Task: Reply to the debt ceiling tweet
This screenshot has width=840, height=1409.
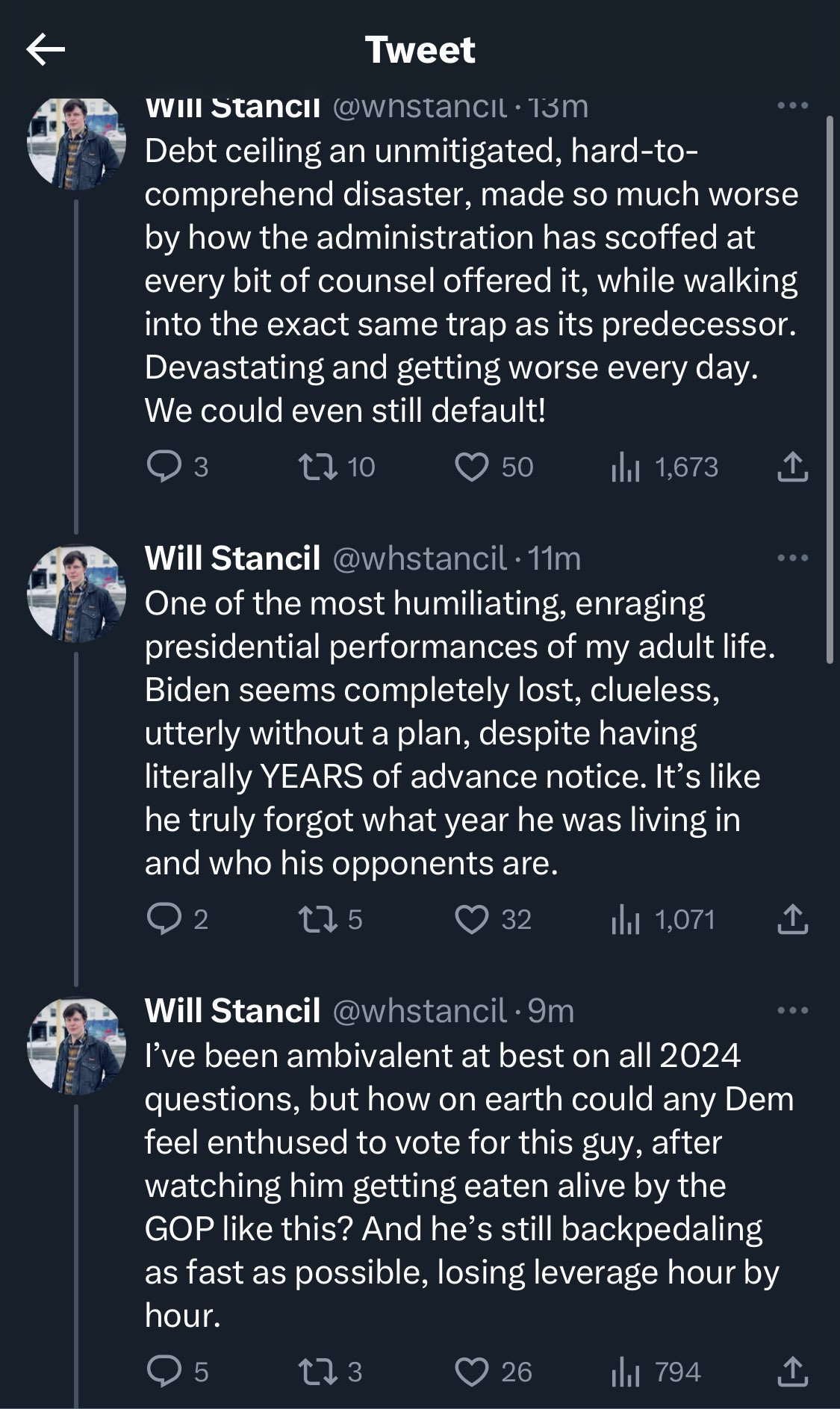Action: (x=164, y=467)
